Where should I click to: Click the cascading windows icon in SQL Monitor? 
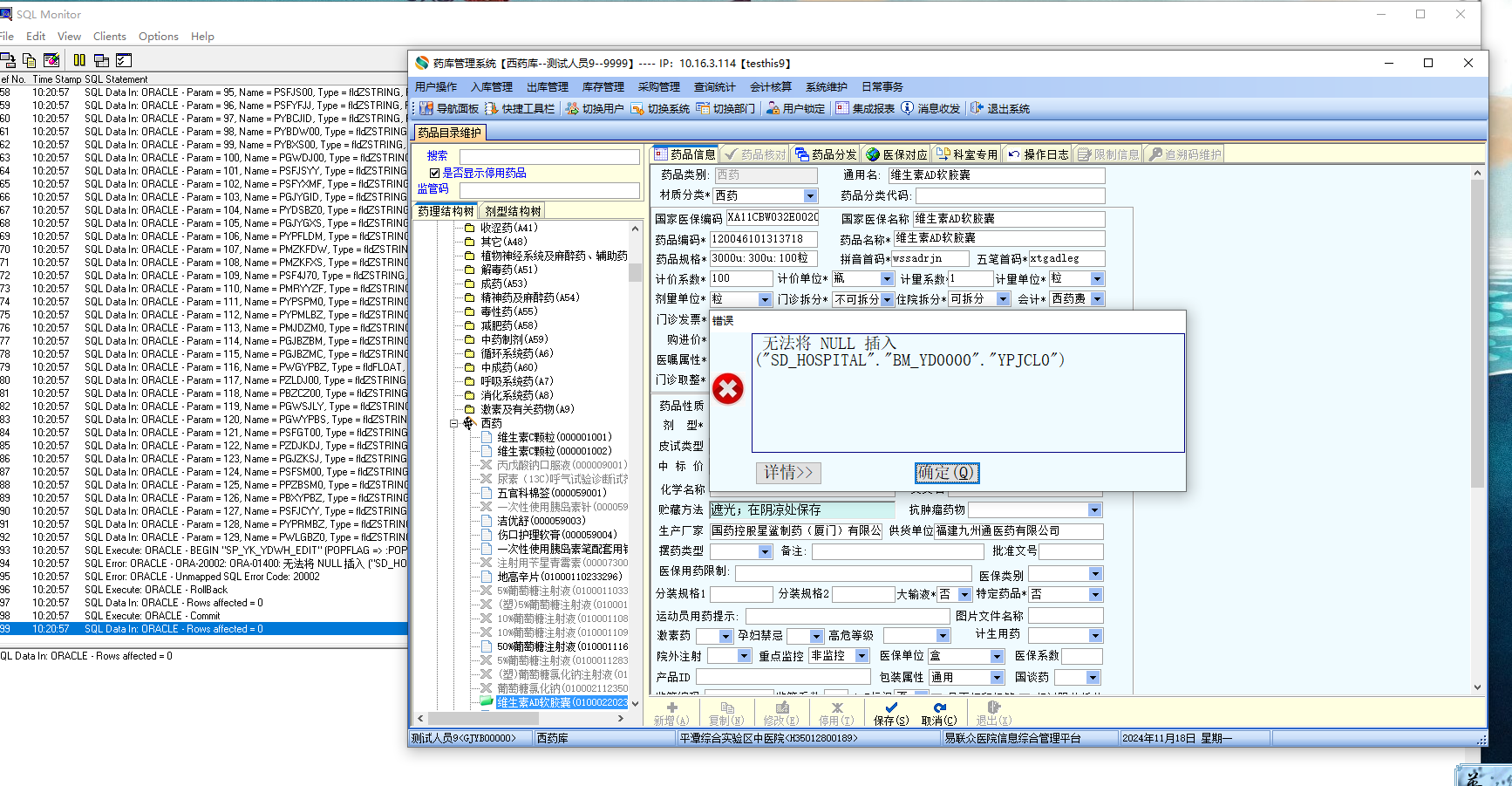[x=101, y=60]
